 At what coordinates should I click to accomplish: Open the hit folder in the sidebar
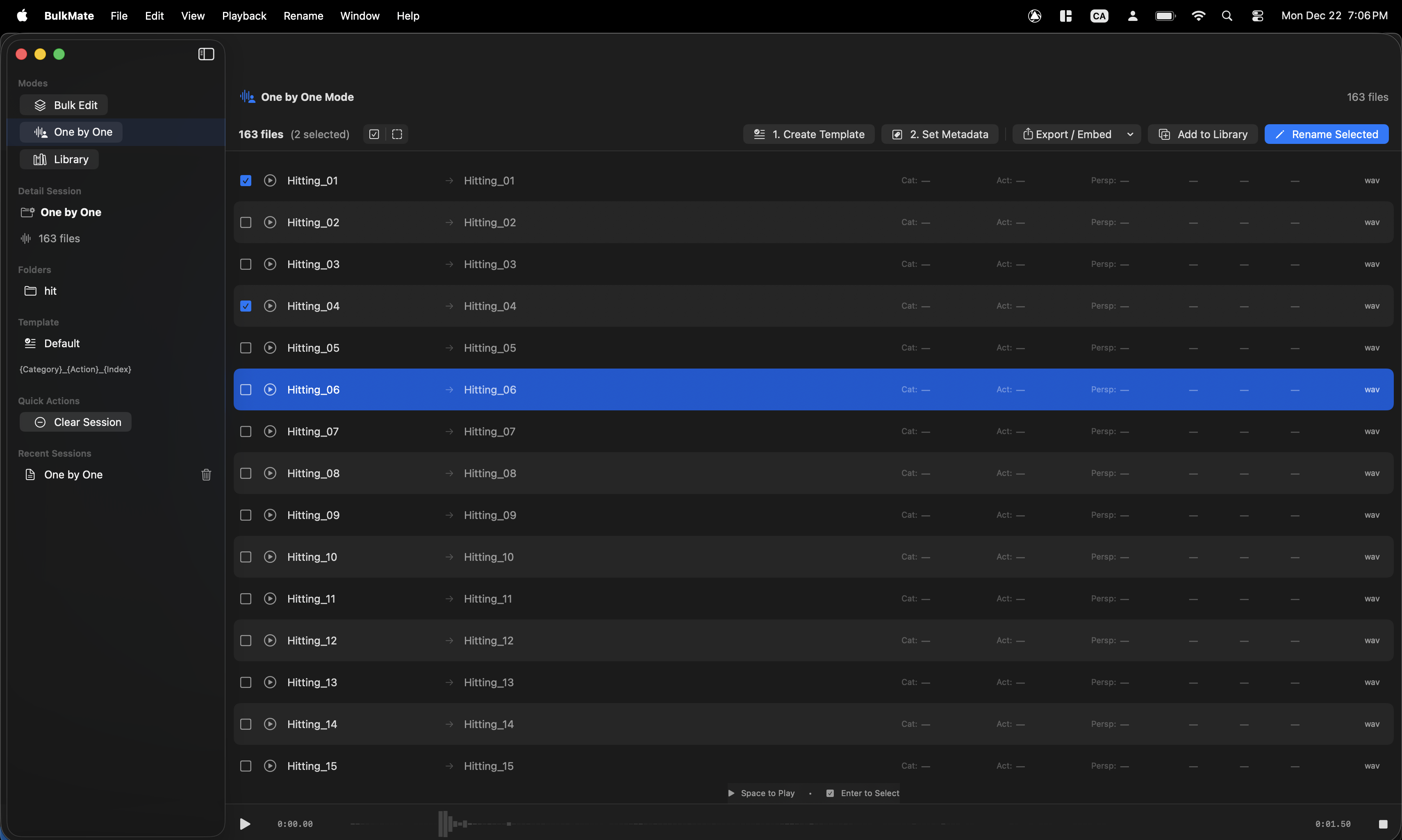[50, 291]
